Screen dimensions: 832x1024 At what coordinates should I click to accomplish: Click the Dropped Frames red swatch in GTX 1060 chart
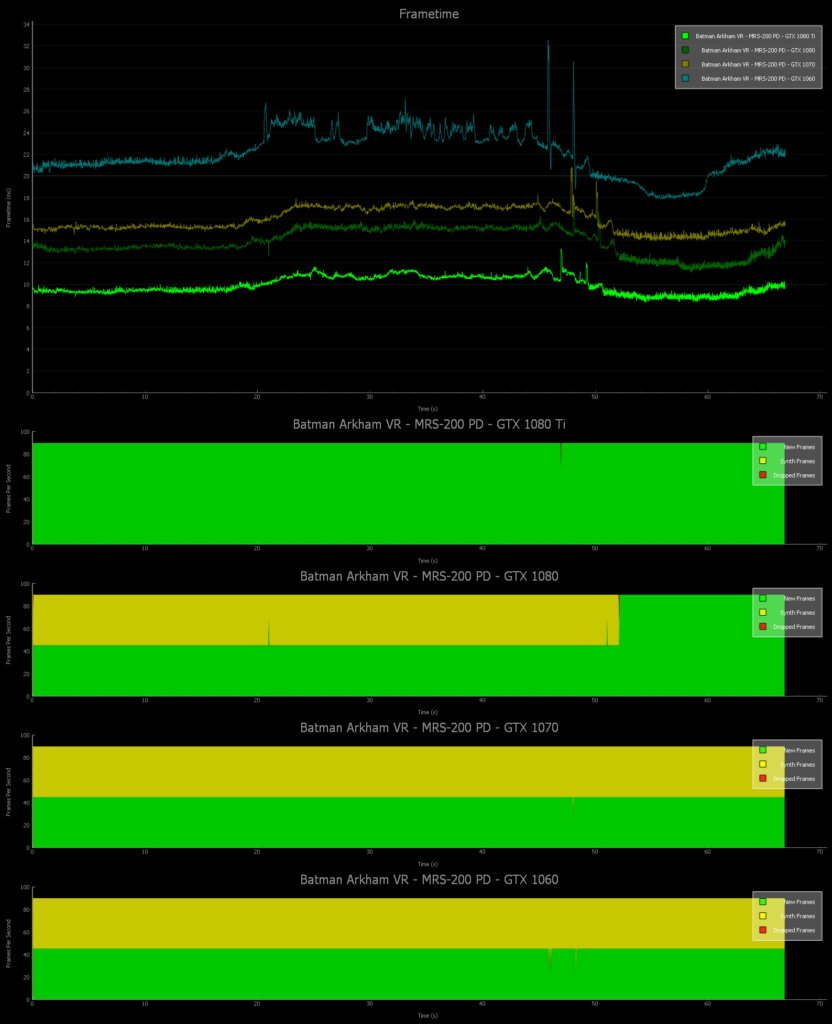[762, 930]
